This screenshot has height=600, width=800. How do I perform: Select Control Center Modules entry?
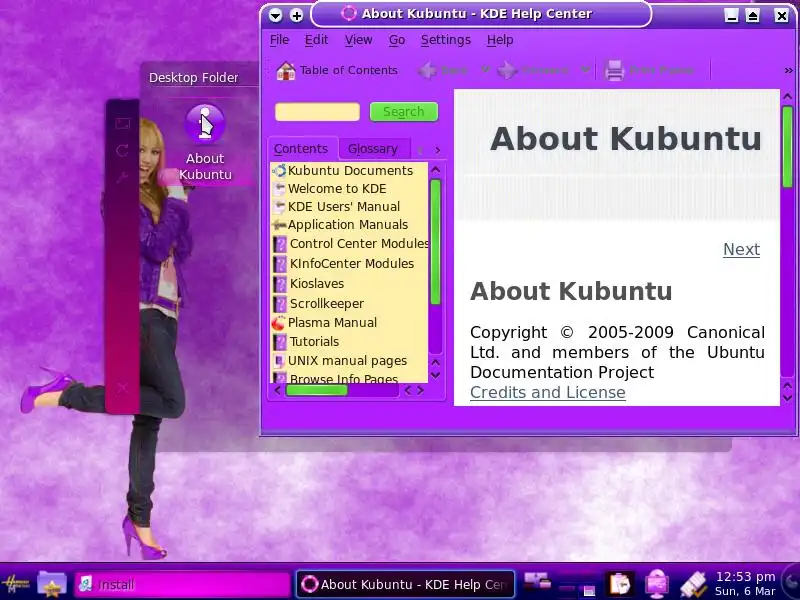[359, 244]
